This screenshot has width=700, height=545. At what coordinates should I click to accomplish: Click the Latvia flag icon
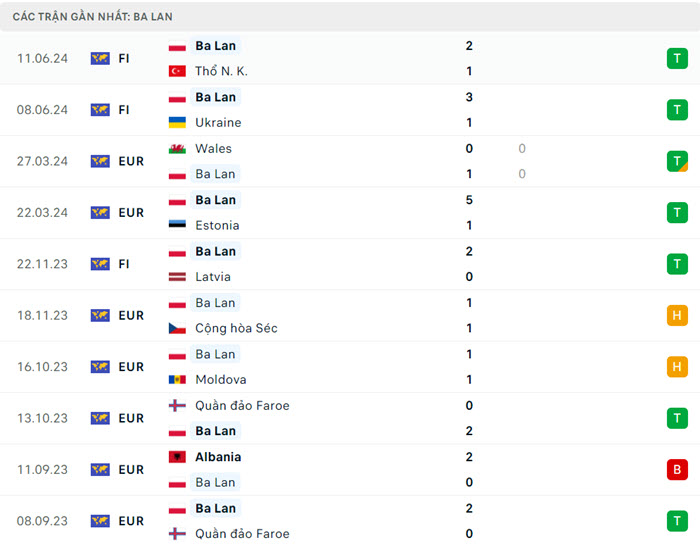pyautogui.click(x=177, y=277)
